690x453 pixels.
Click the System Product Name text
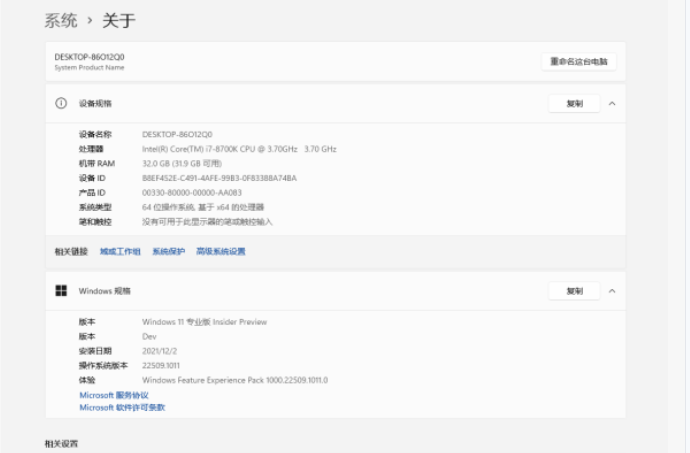point(89,67)
